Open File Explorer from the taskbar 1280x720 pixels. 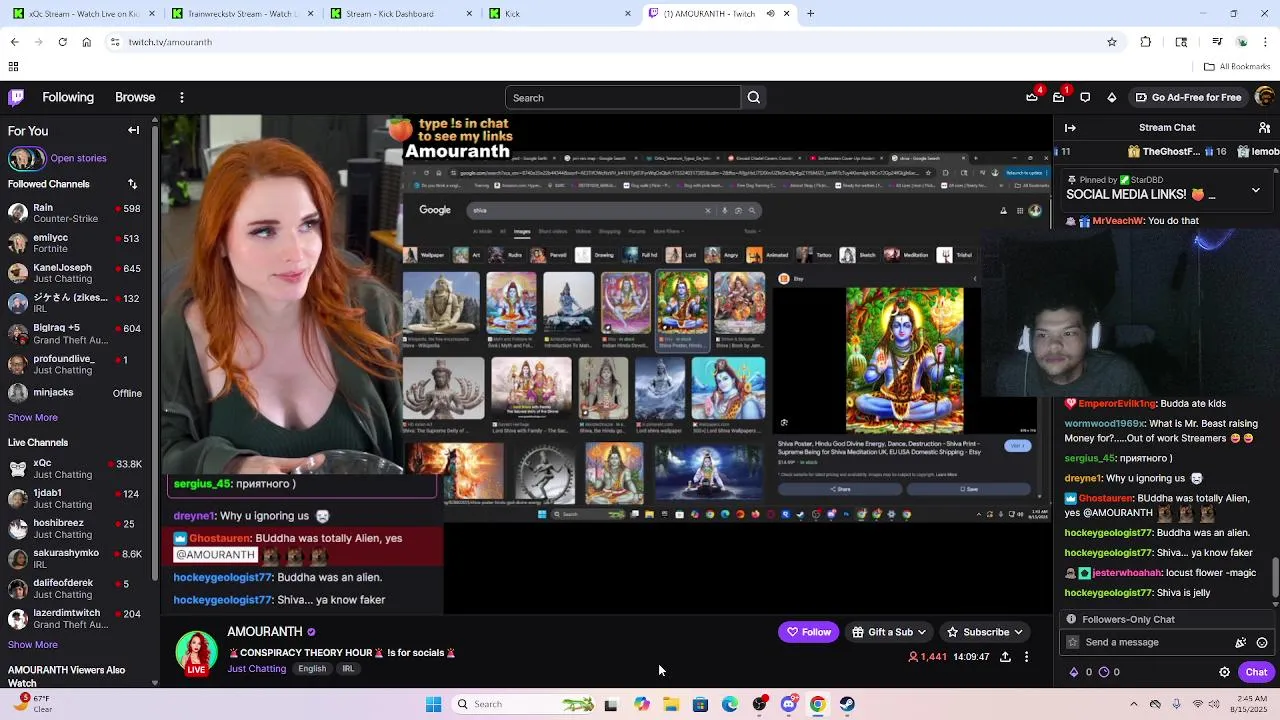pyautogui.click(x=671, y=704)
